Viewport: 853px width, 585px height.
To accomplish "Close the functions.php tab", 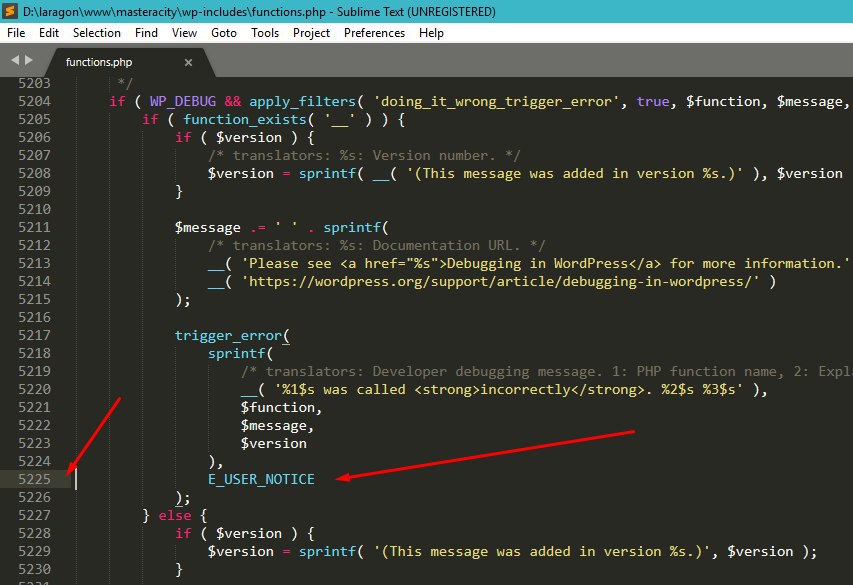I will (188, 63).
